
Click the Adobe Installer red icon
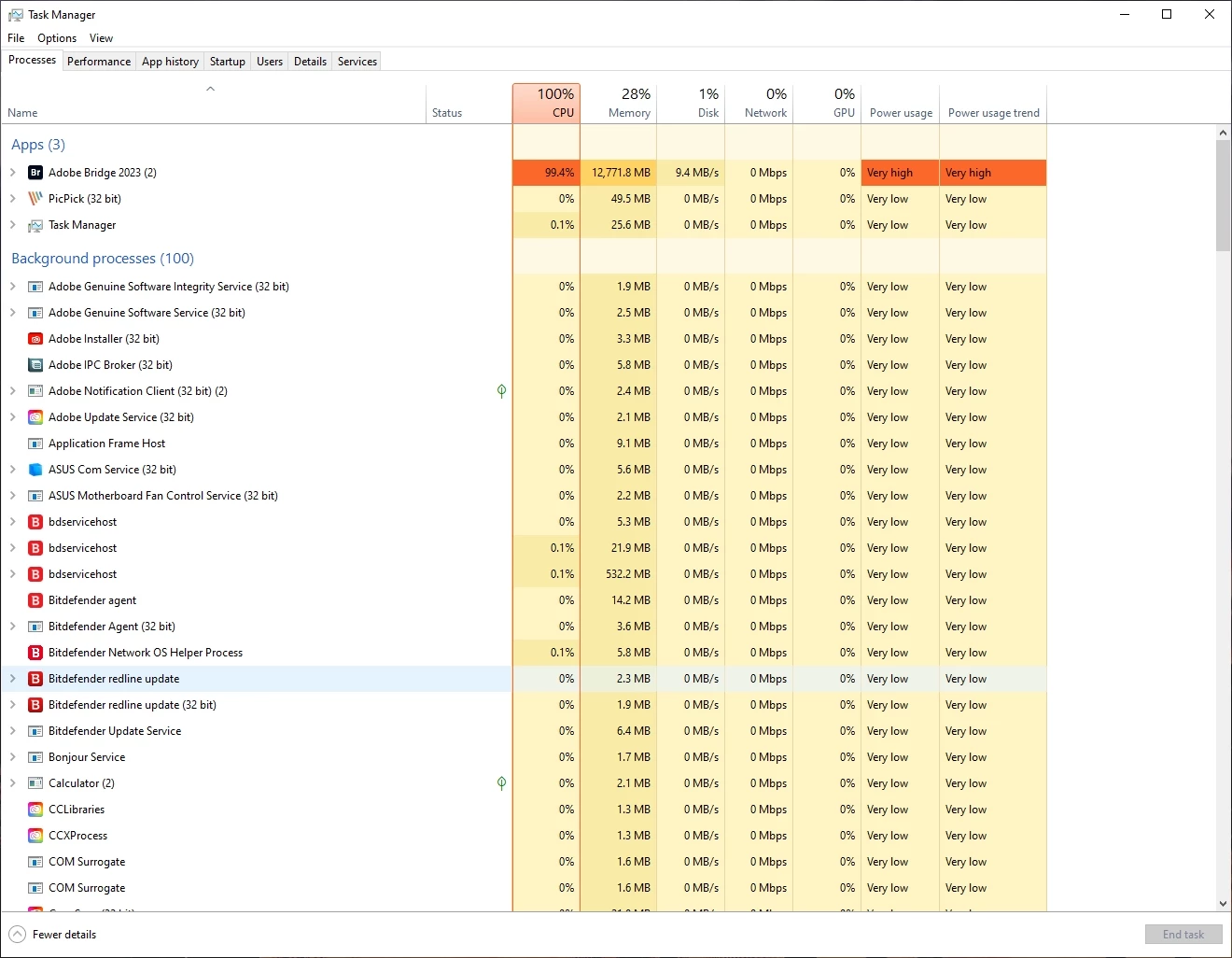pos(35,339)
